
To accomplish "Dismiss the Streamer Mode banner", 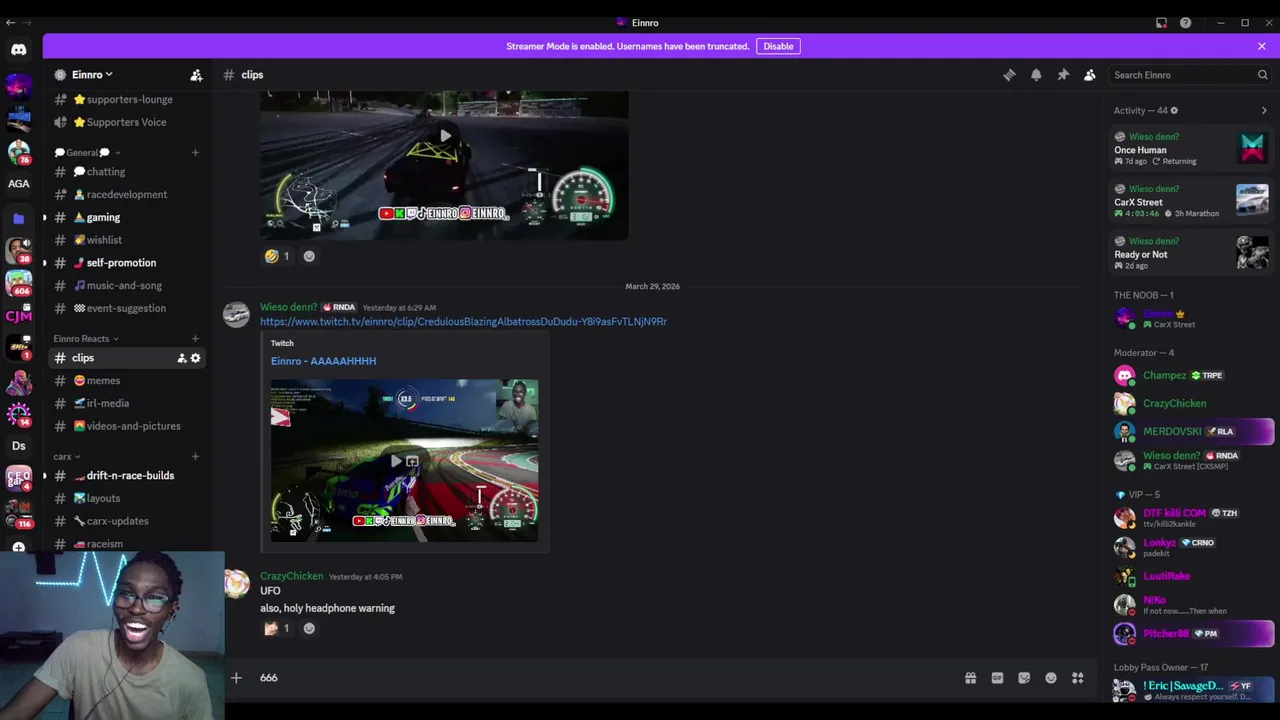I will pos(1262,46).
